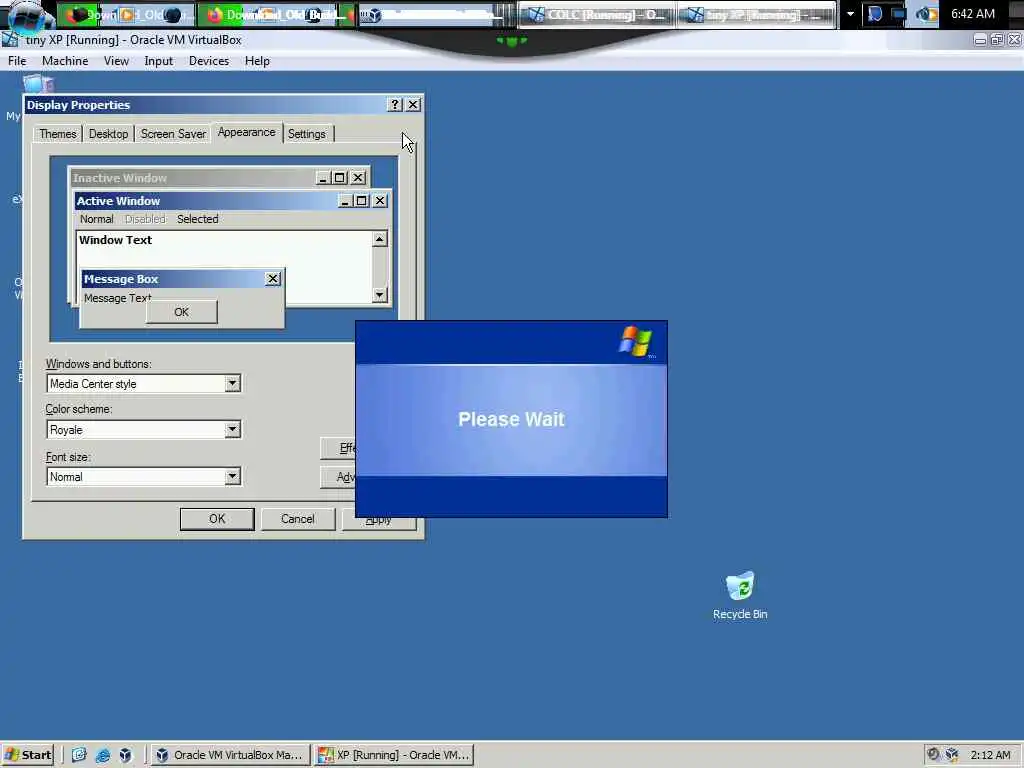Open the Devices menu
Image resolution: width=1024 pixels, height=768 pixels.
[209, 61]
